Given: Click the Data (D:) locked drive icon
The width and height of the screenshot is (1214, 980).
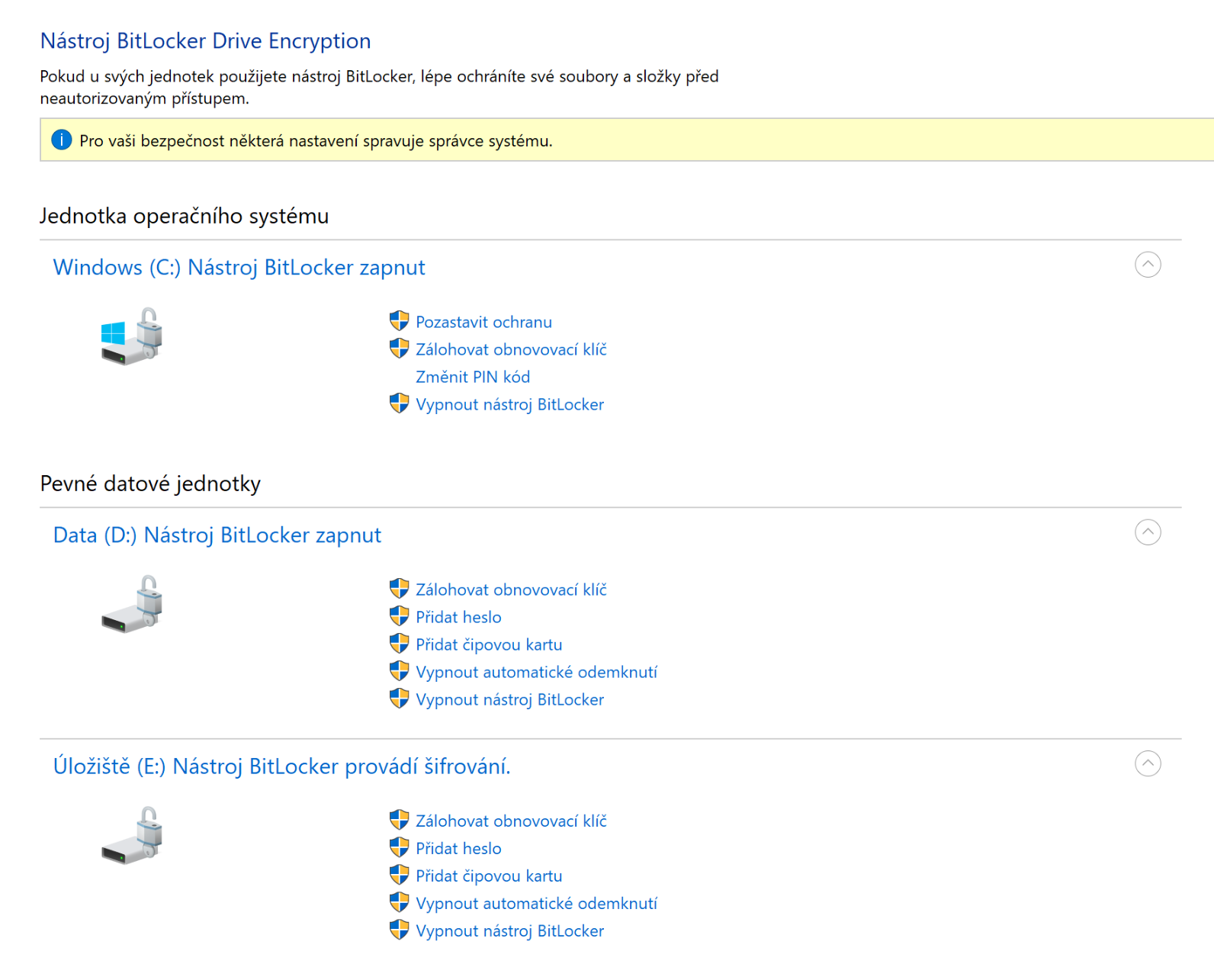Looking at the screenshot, I should coord(131,604).
